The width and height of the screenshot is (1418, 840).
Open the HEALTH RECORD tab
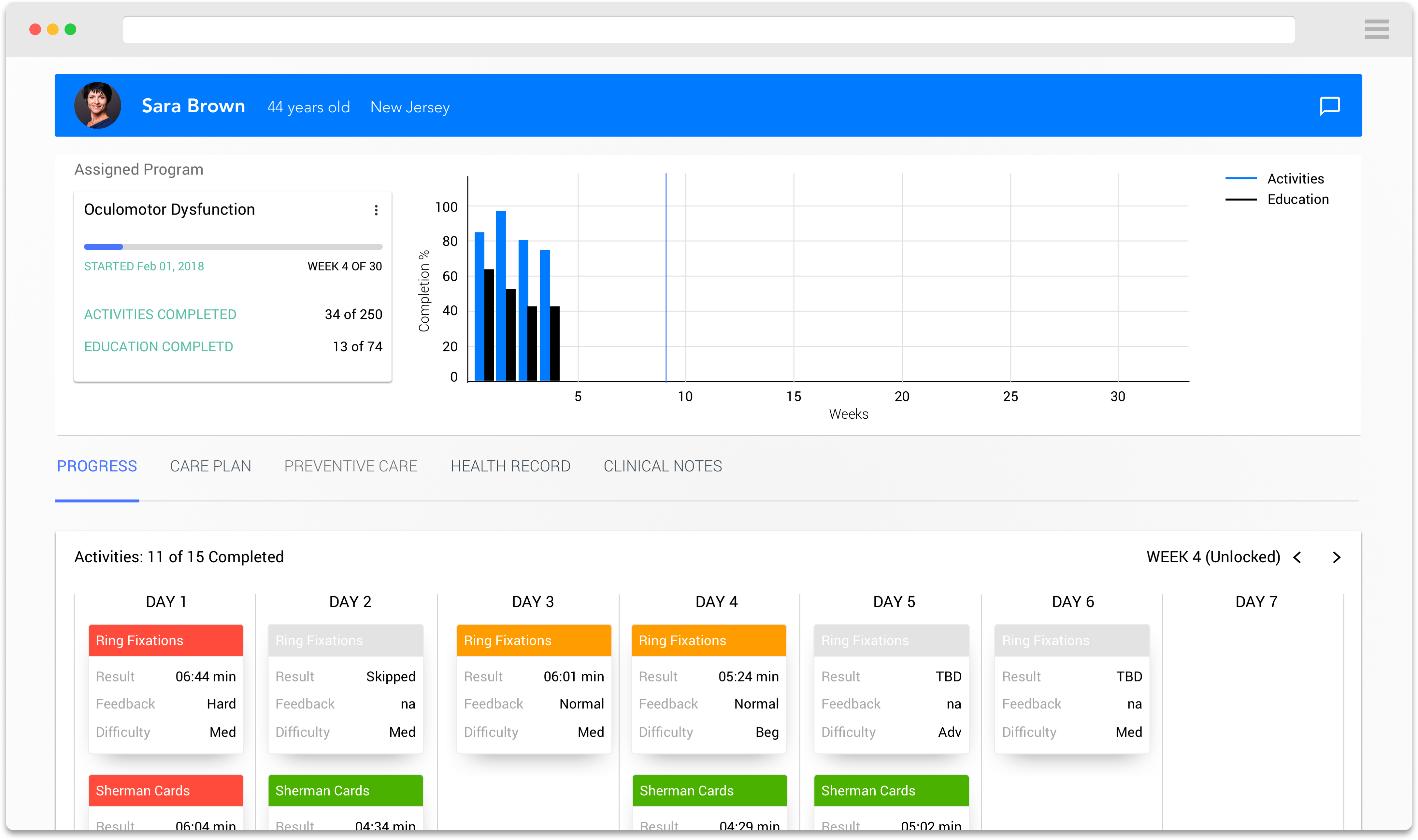(510, 466)
